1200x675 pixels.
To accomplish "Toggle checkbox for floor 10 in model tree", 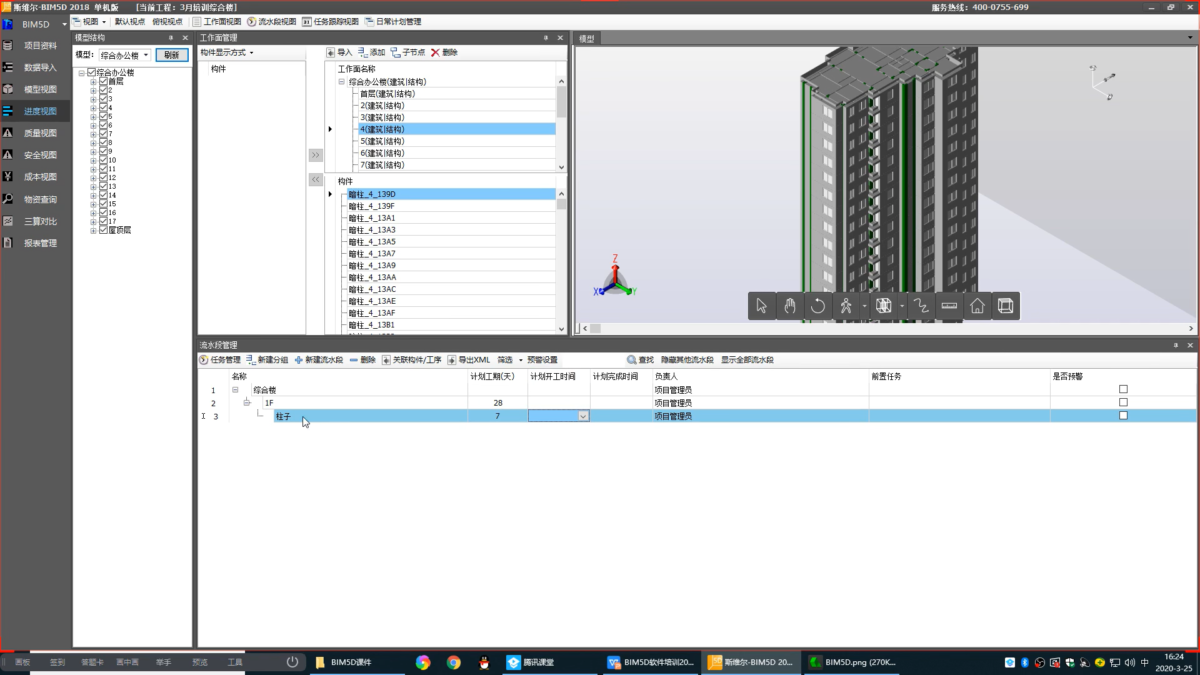I will (x=103, y=160).
